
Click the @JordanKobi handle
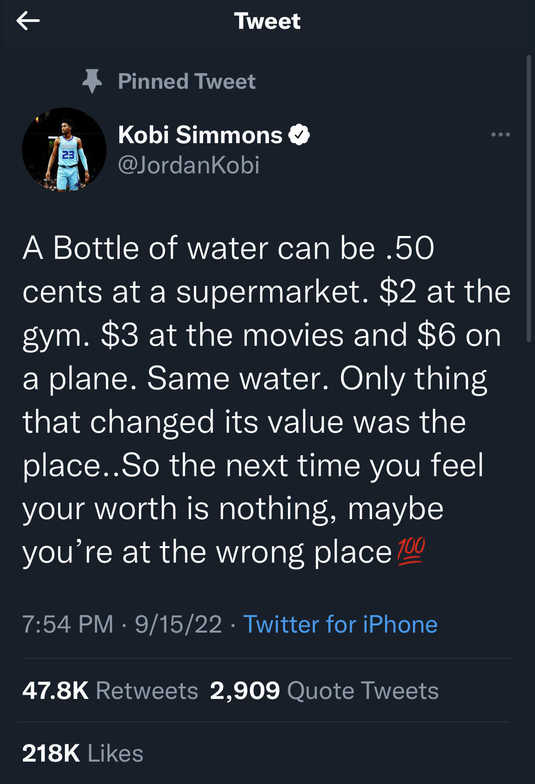[188, 165]
